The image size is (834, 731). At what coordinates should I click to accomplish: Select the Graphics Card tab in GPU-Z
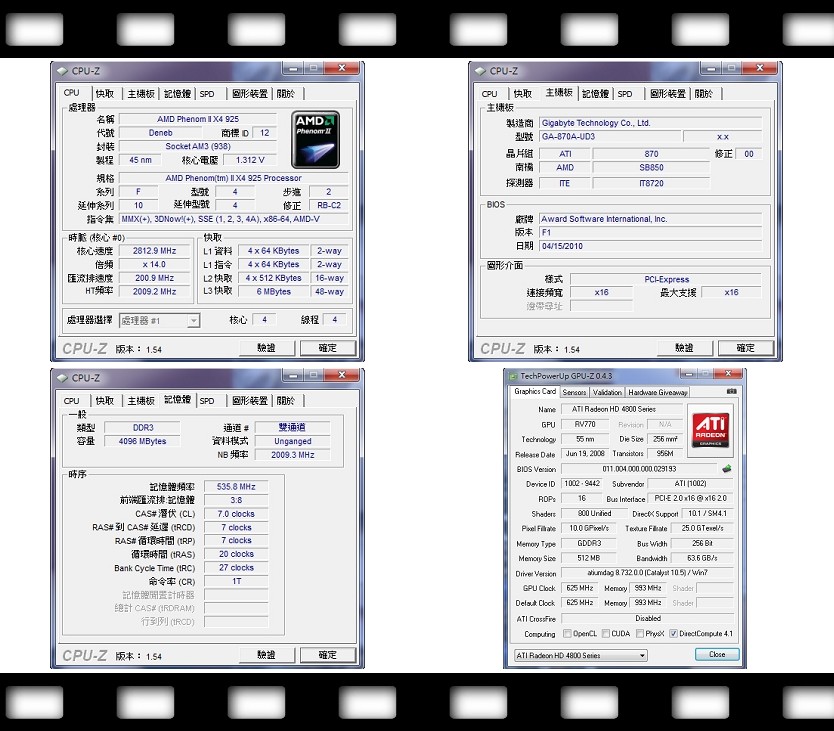click(x=535, y=391)
